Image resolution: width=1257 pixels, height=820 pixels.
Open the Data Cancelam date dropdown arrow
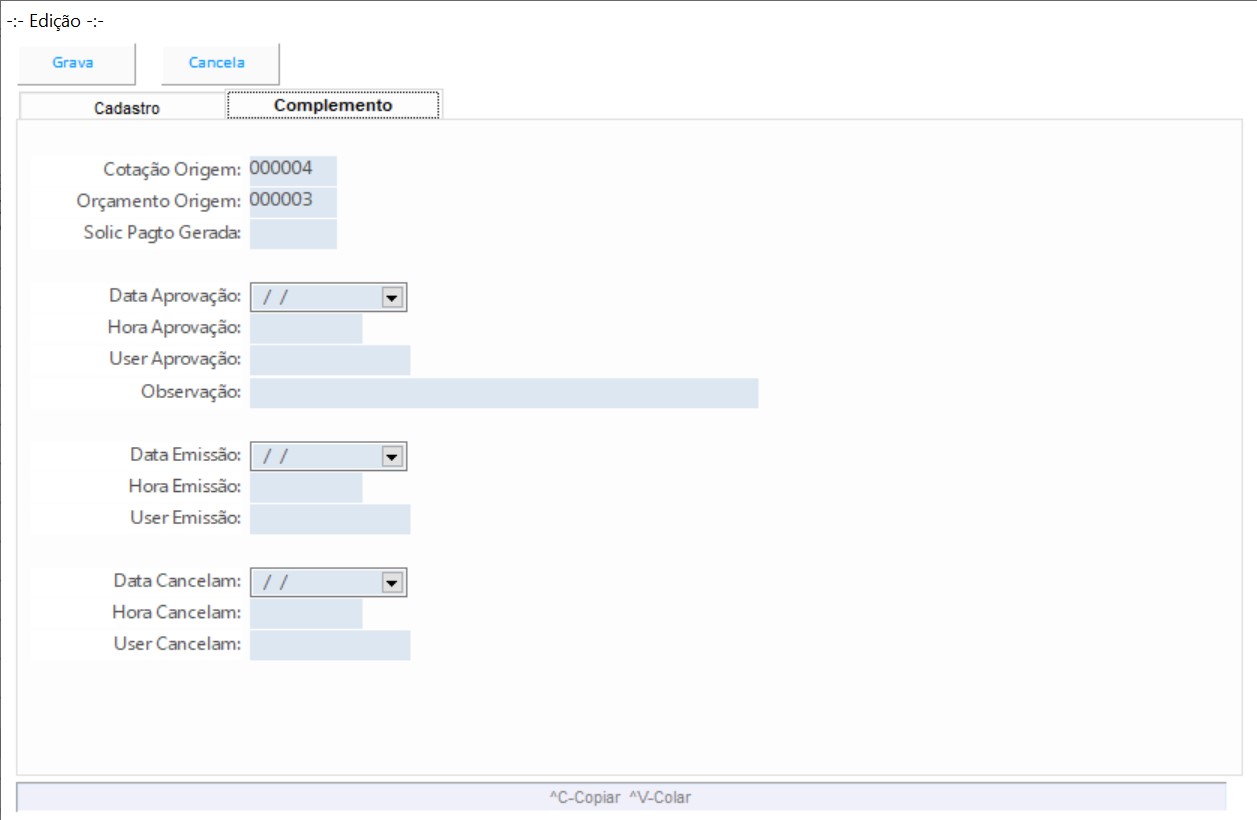pyautogui.click(x=391, y=582)
